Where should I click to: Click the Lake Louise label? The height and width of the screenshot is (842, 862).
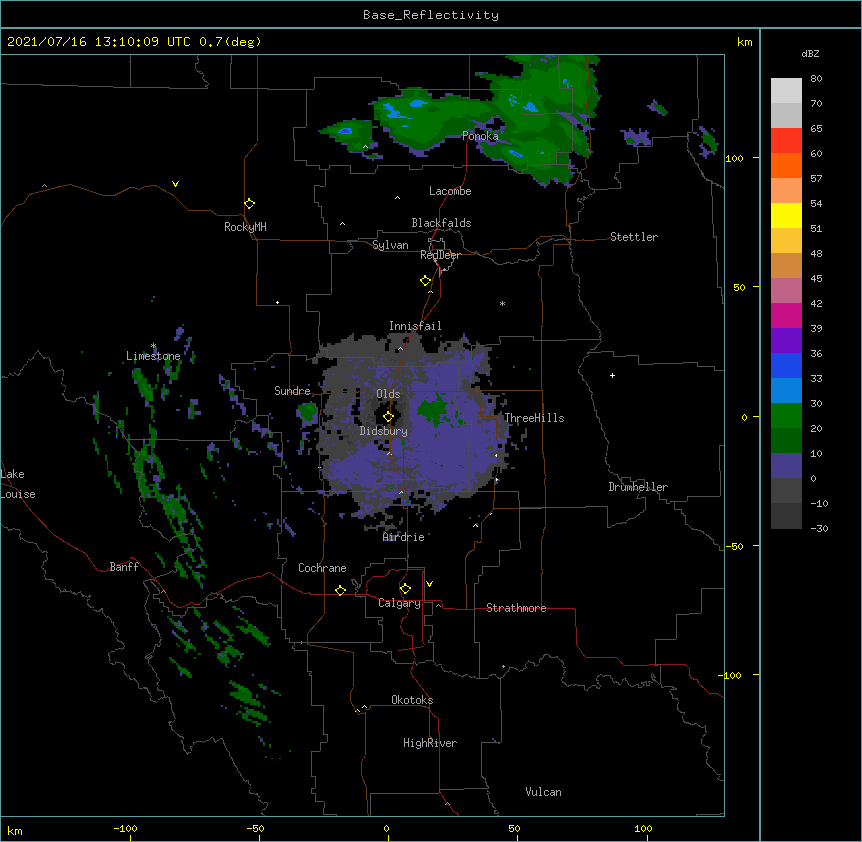tap(18, 484)
